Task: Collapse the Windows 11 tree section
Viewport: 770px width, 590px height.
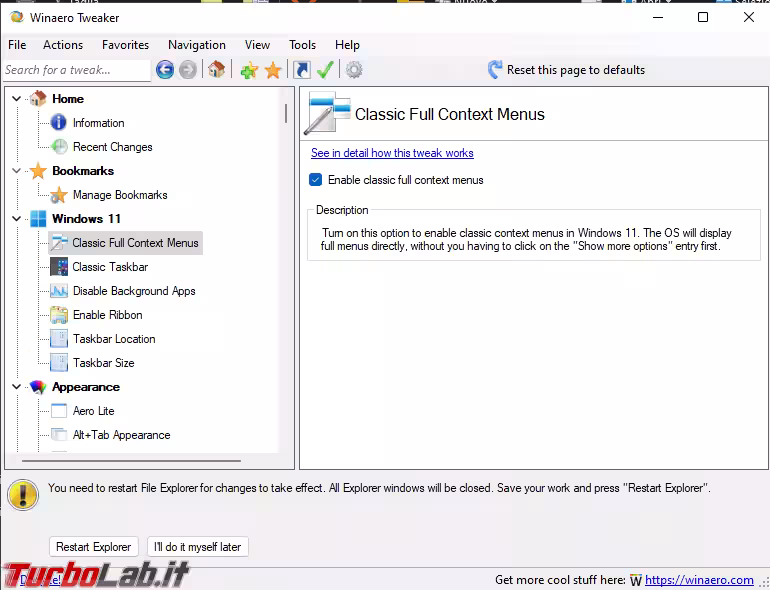Action: tap(16, 219)
